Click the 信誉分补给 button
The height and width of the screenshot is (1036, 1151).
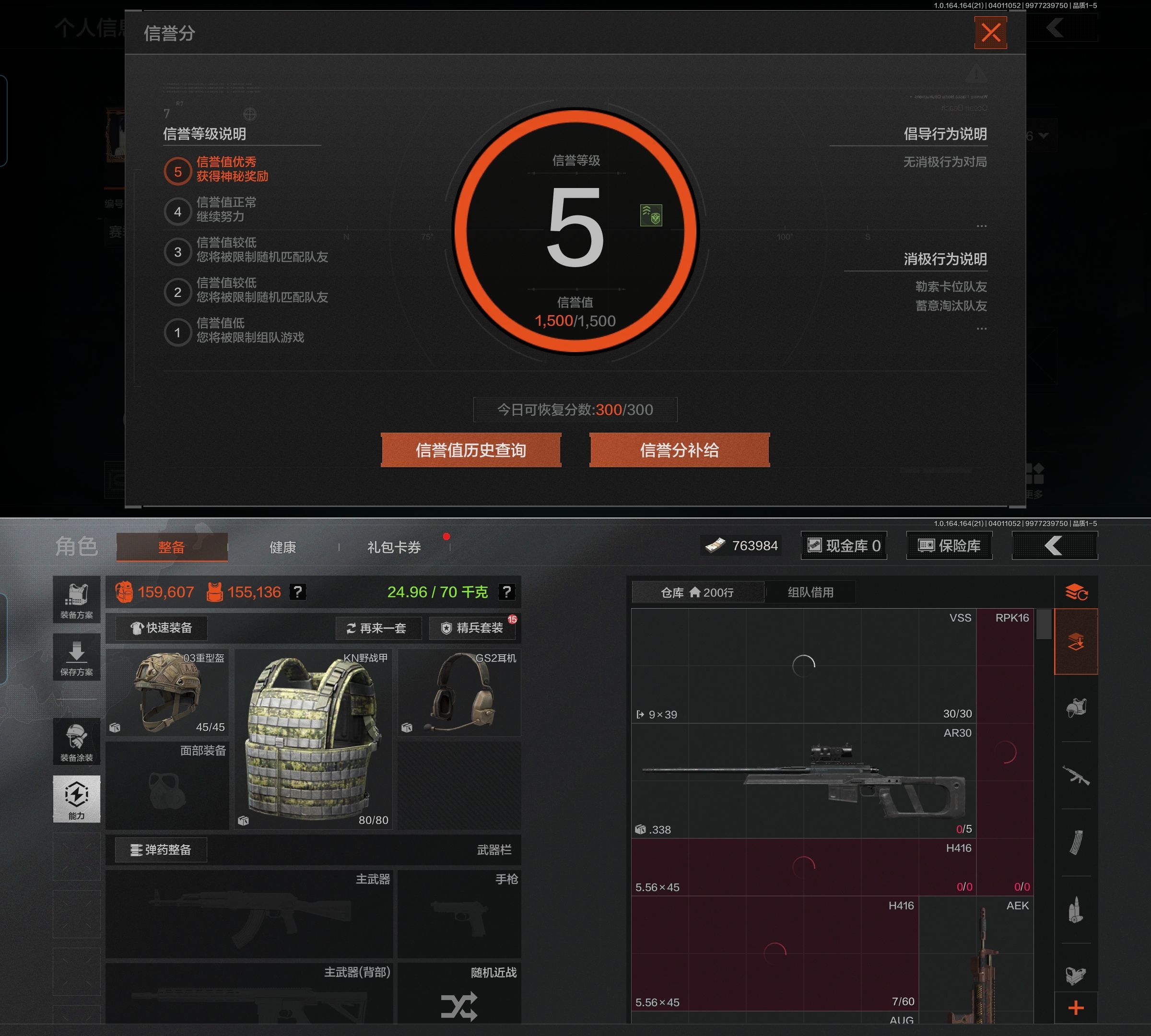coord(679,450)
